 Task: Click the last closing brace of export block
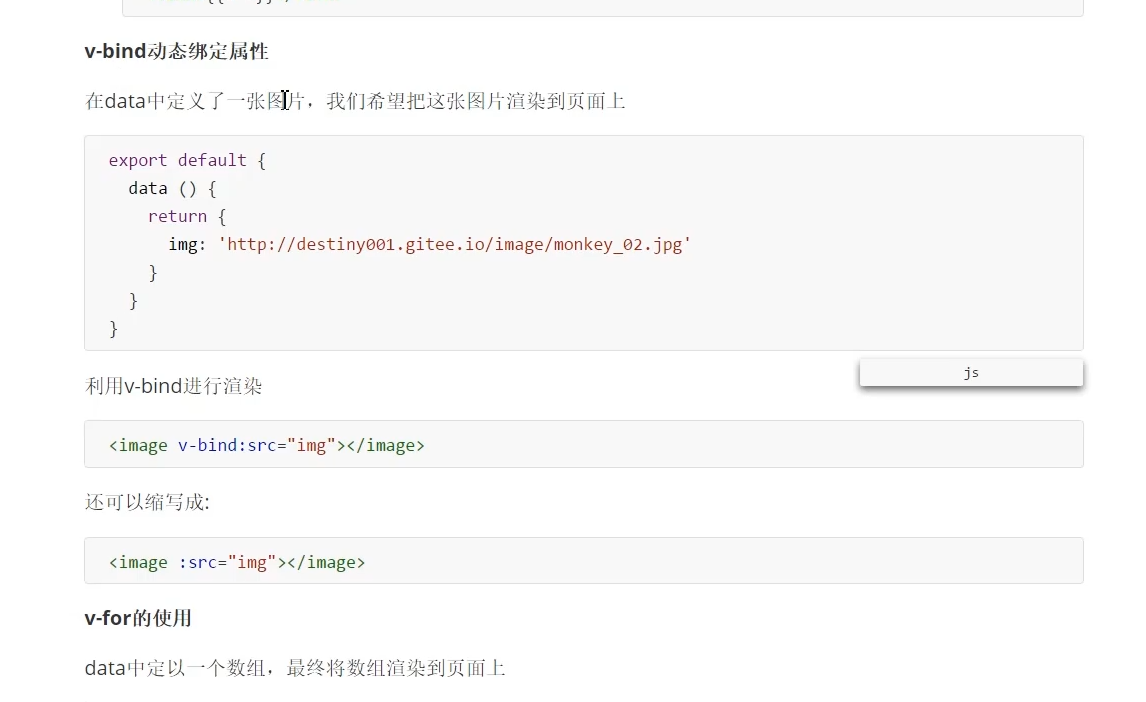[114, 328]
